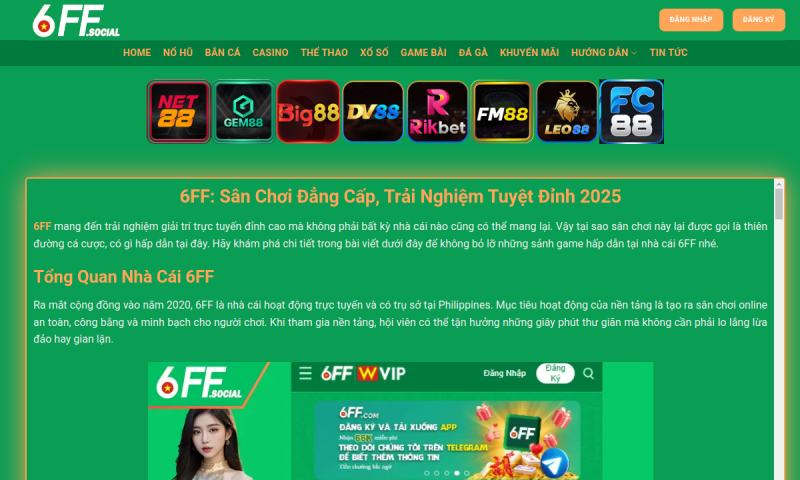
Task: Open the NỔ HŨ menu item
Action: point(178,53)
